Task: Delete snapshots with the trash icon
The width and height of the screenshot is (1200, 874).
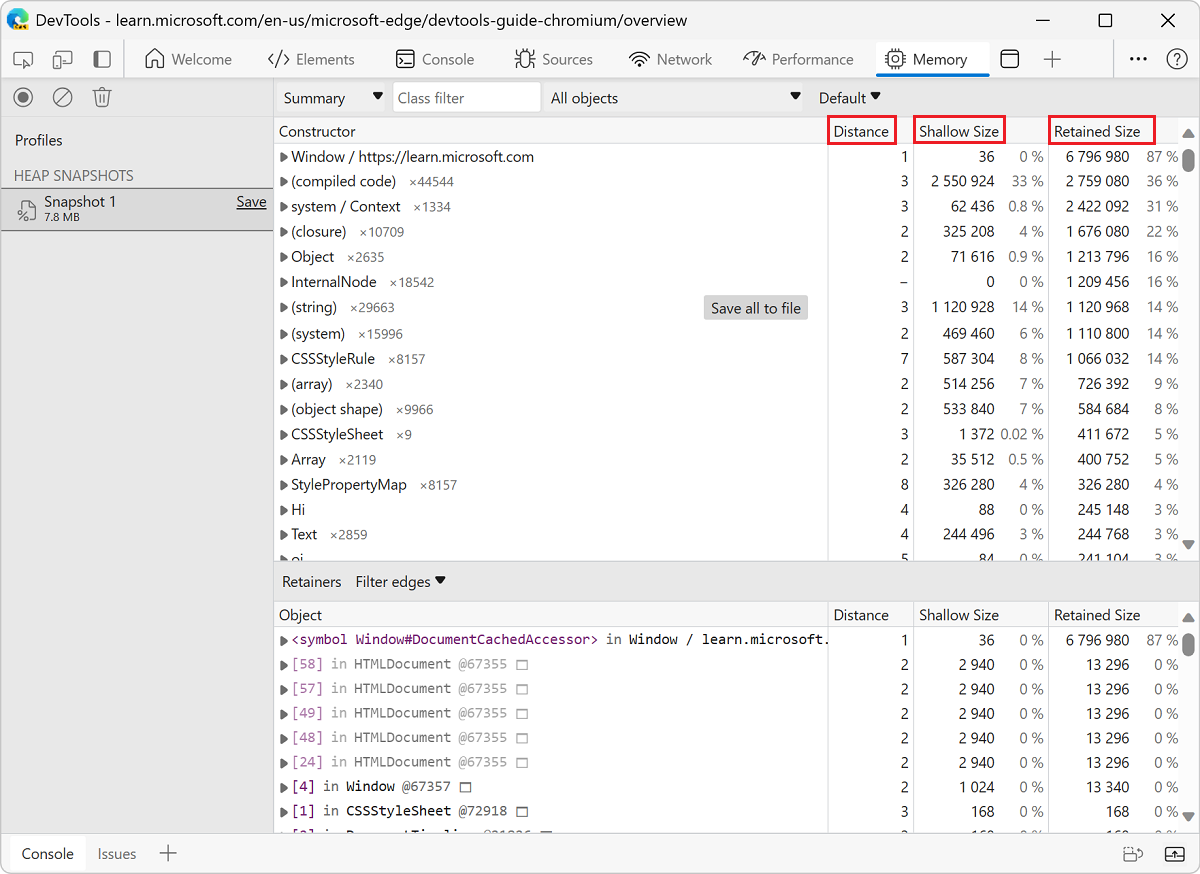Action: (100, 96)
